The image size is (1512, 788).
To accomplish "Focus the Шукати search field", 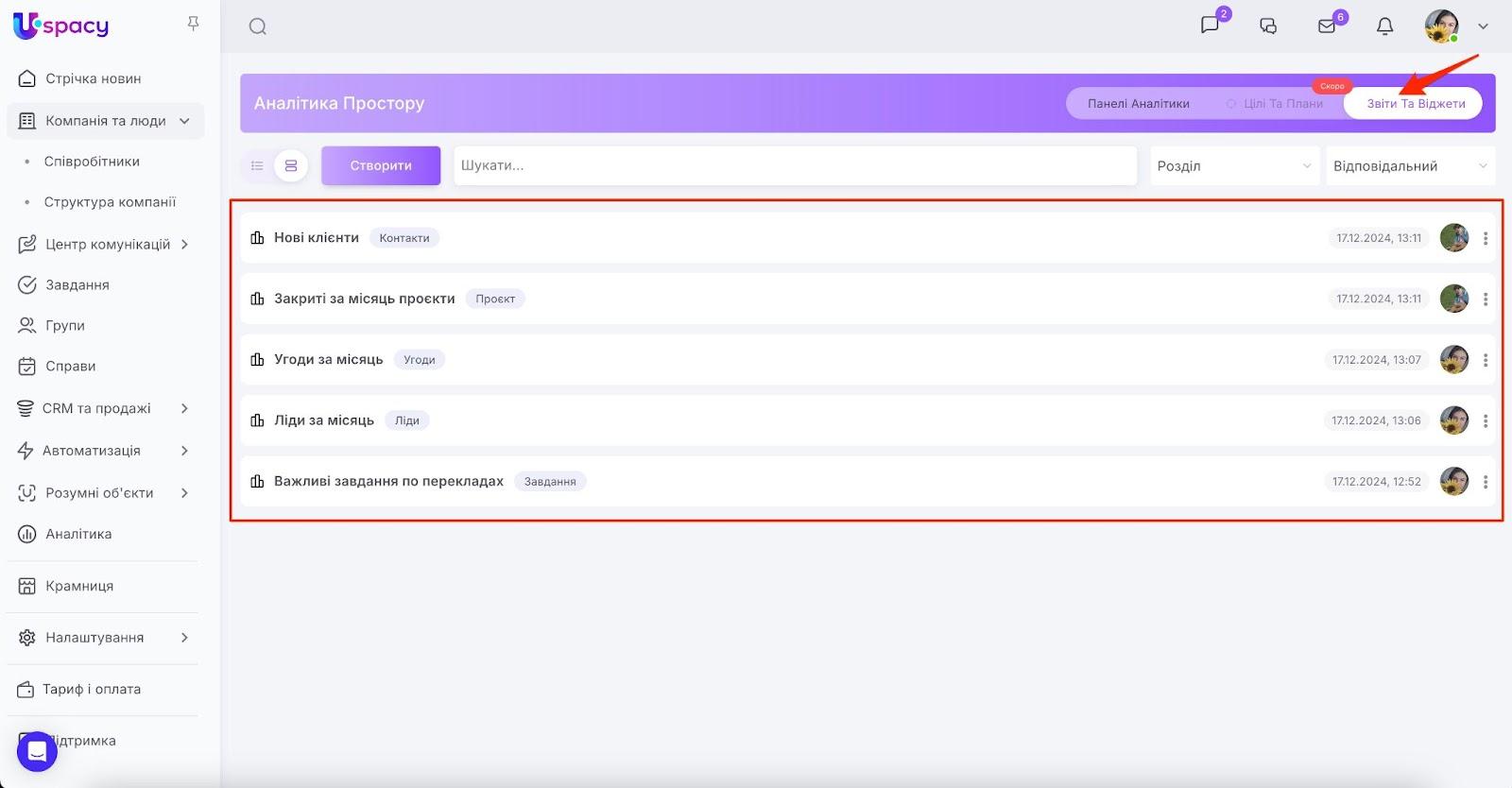I will [x=795, y=165].
